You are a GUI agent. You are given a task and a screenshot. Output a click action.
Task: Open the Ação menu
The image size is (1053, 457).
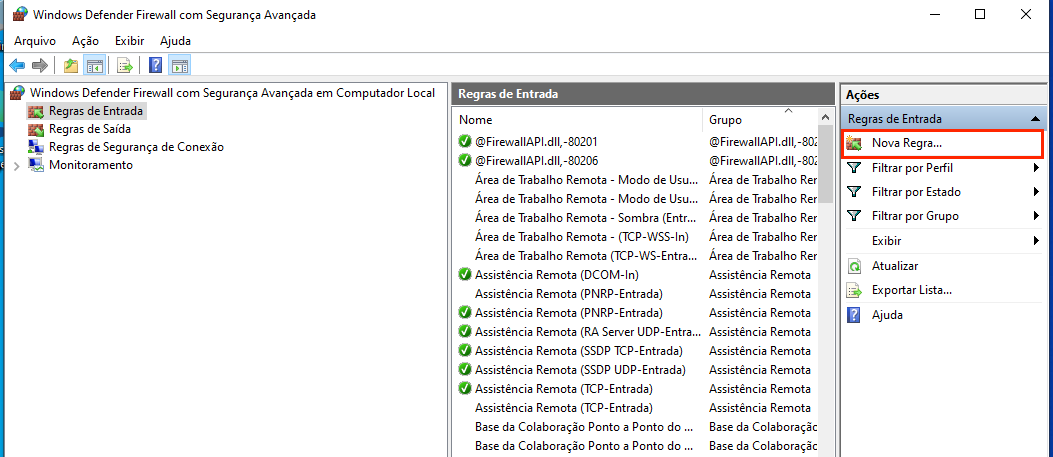pos(85,41)
